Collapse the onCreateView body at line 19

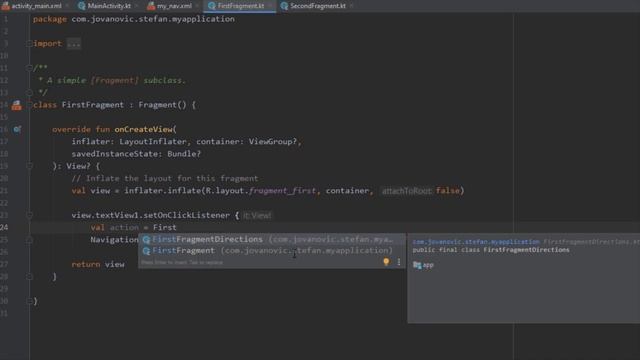click(29, 166)
